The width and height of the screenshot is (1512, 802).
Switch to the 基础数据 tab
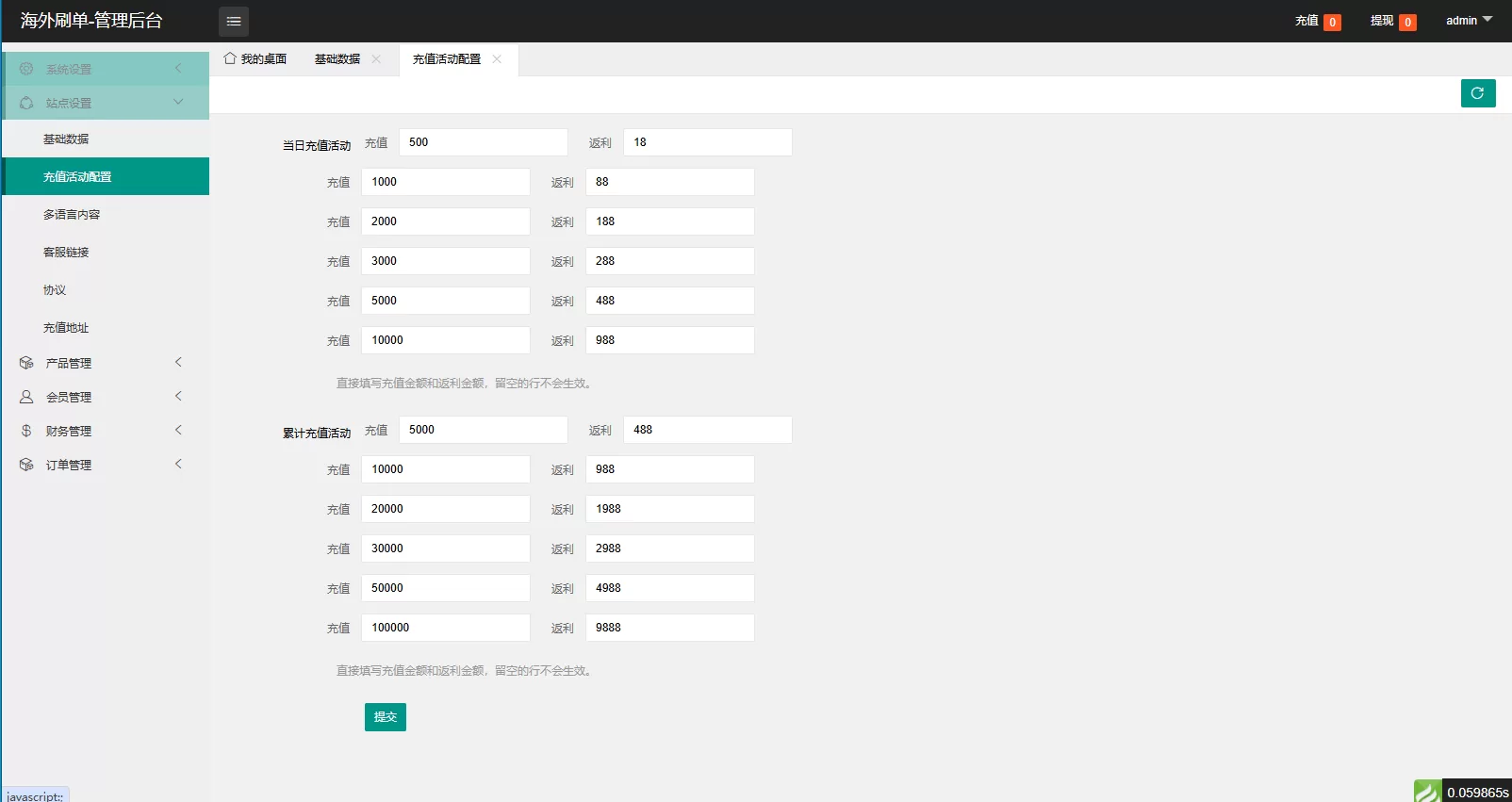(337, 58)
